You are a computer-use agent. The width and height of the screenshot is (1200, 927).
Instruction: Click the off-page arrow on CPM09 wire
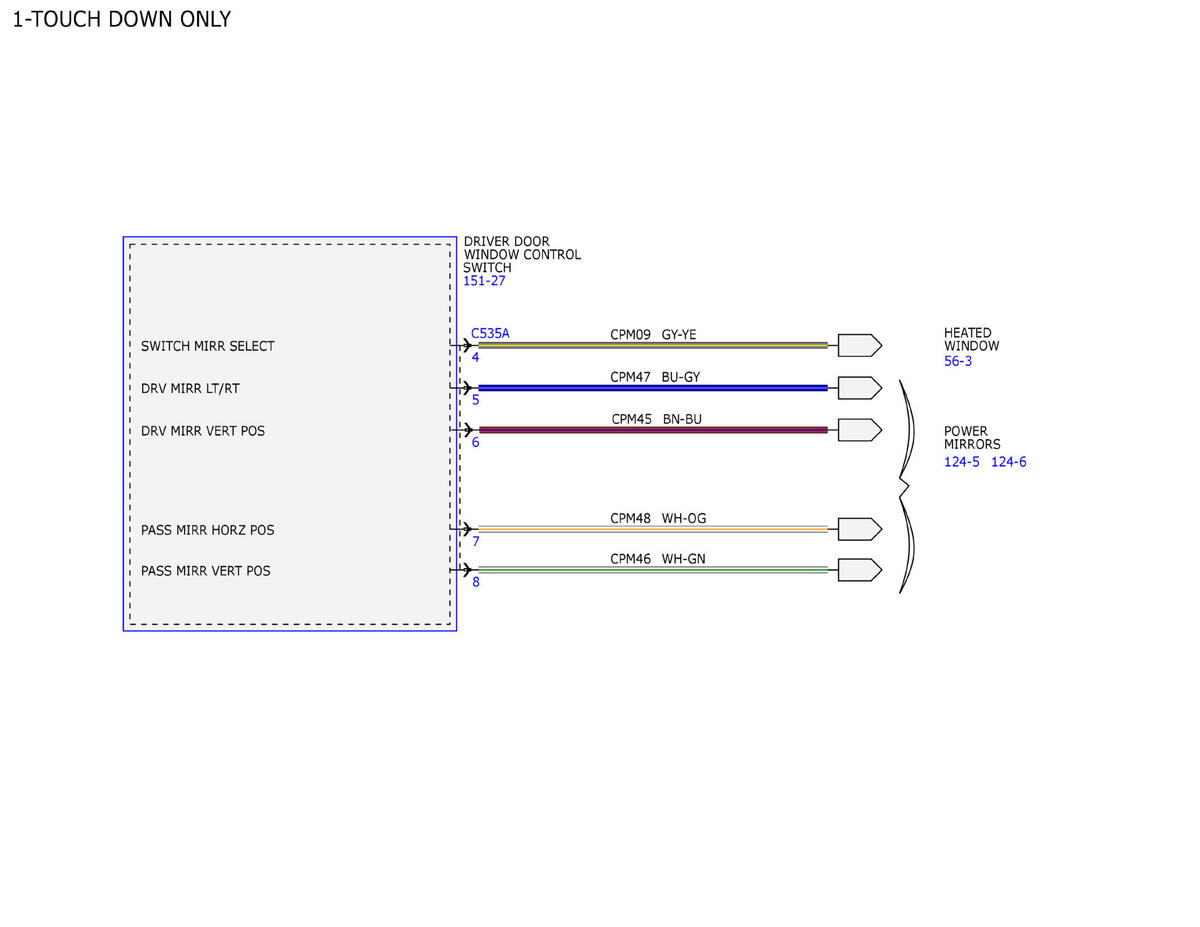click(x=860, y=346)
